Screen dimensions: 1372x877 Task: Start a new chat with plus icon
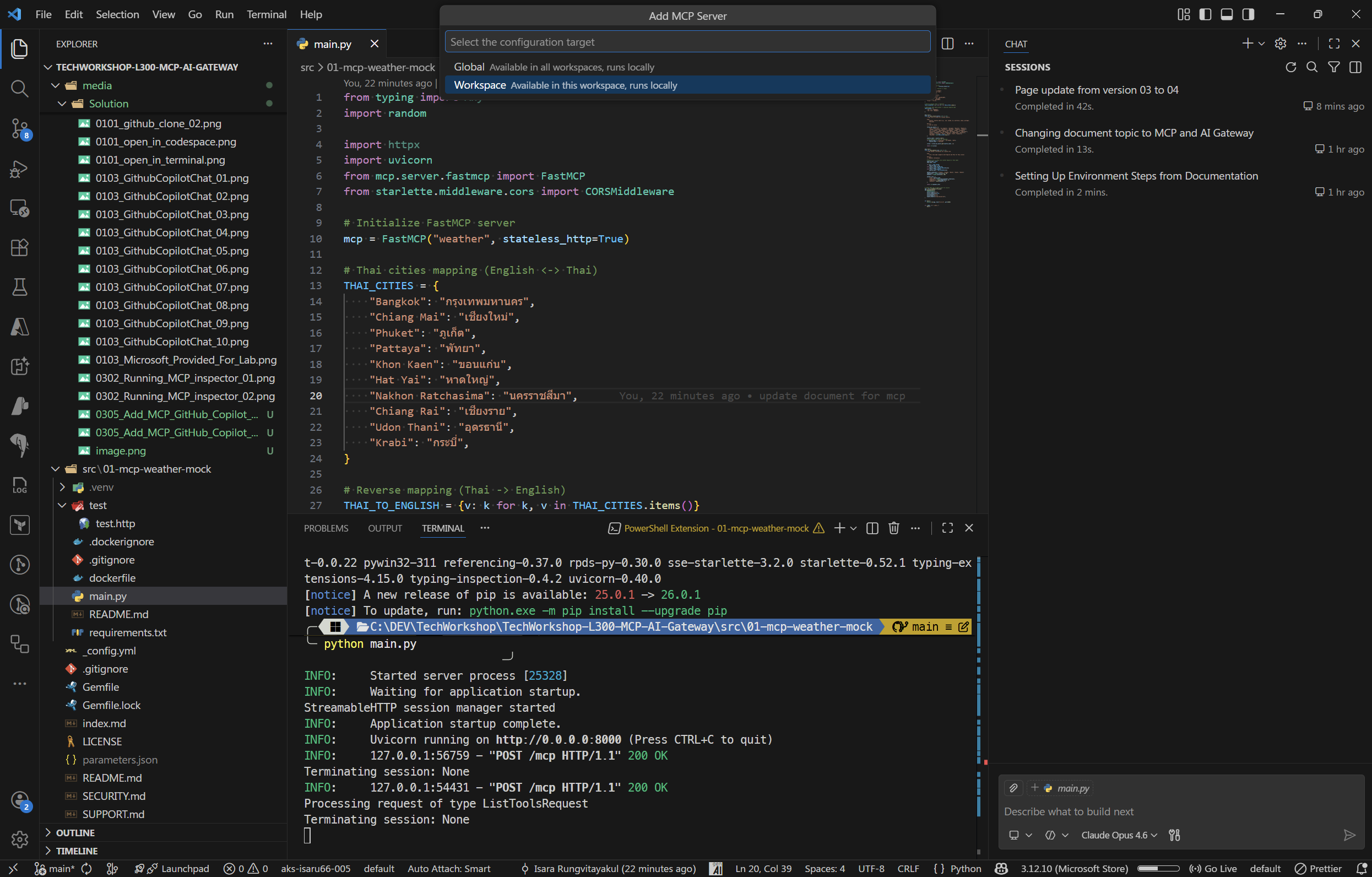pyautogui.click(x=1247, y=44)
